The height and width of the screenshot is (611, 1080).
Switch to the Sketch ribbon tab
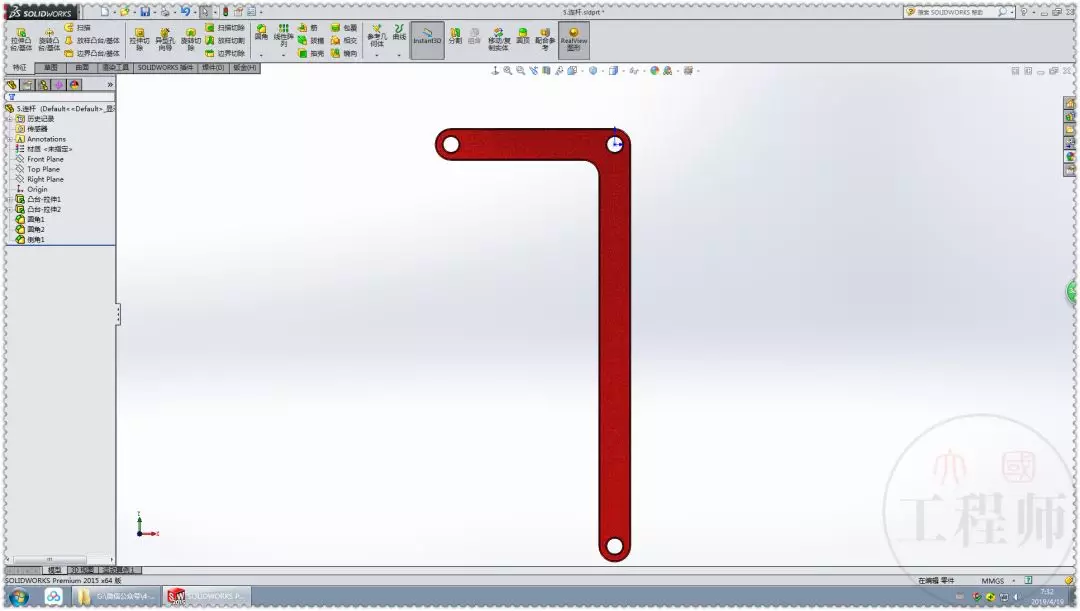(x=50, y=68)
